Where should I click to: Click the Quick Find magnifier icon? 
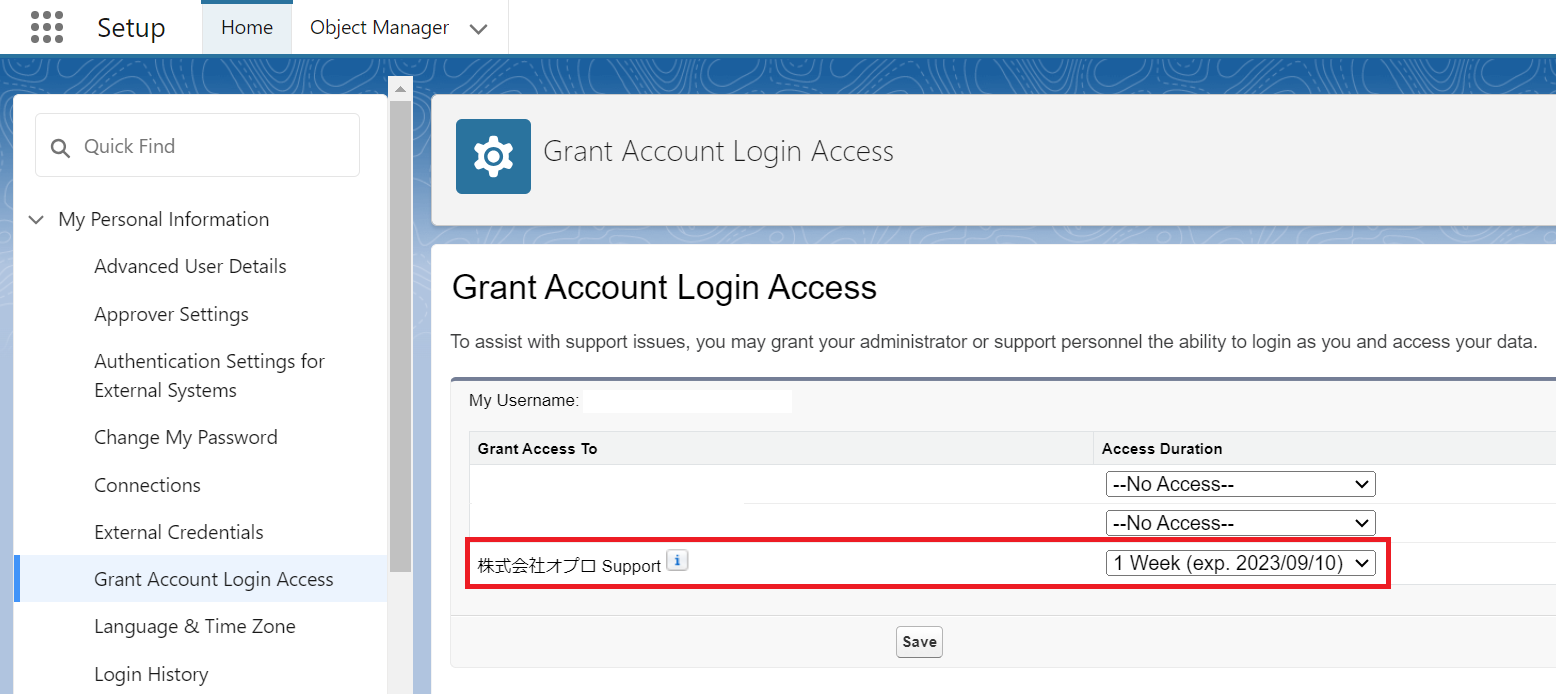point(61,147)
